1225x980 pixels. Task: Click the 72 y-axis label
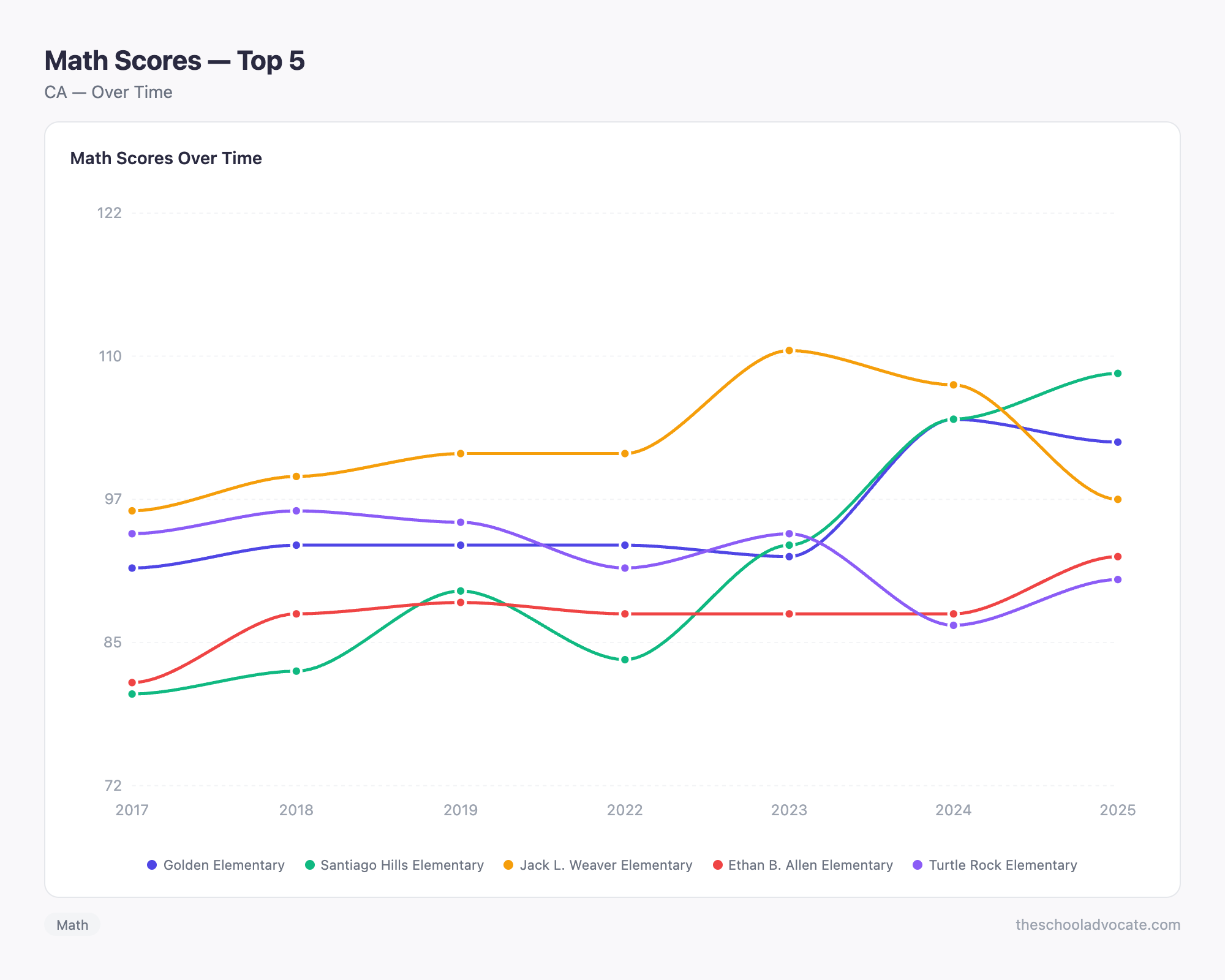point(113,786)
